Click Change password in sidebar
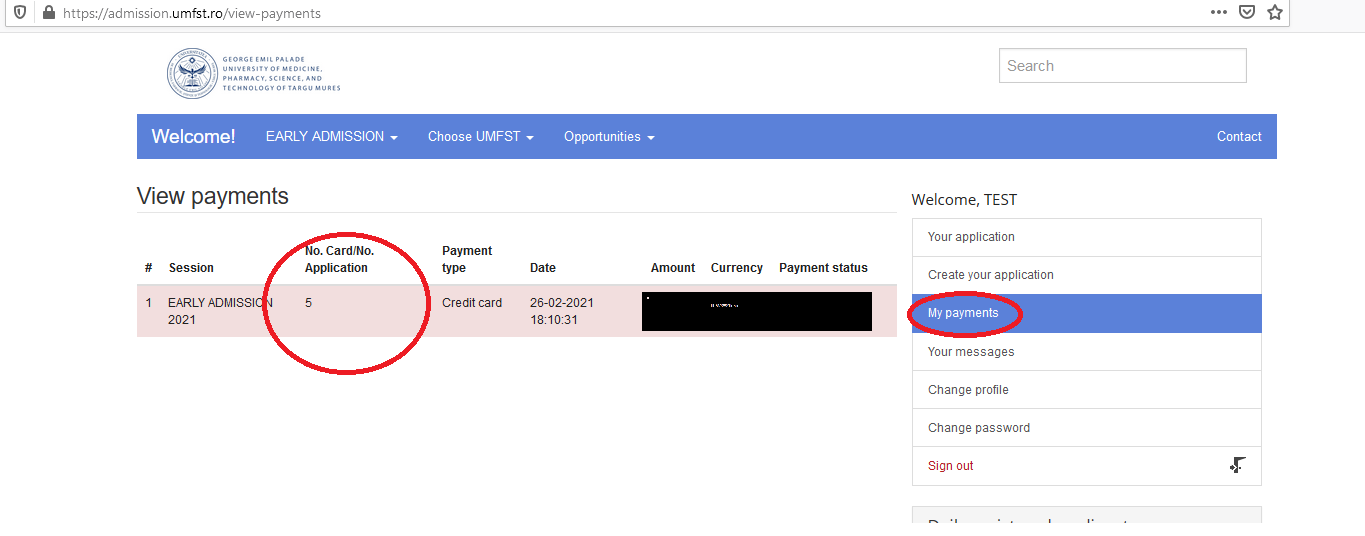Image resolution: width=1365 pixels, height=536 pixels. (x=978, y=428)
